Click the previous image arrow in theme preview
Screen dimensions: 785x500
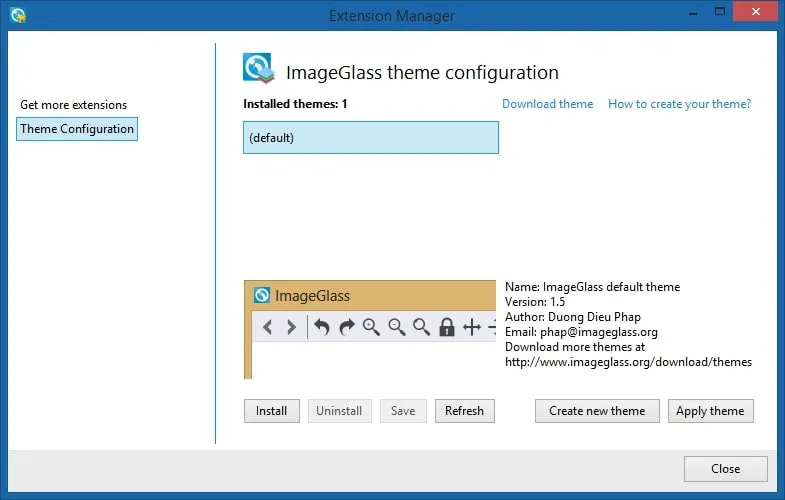(267, 327)
